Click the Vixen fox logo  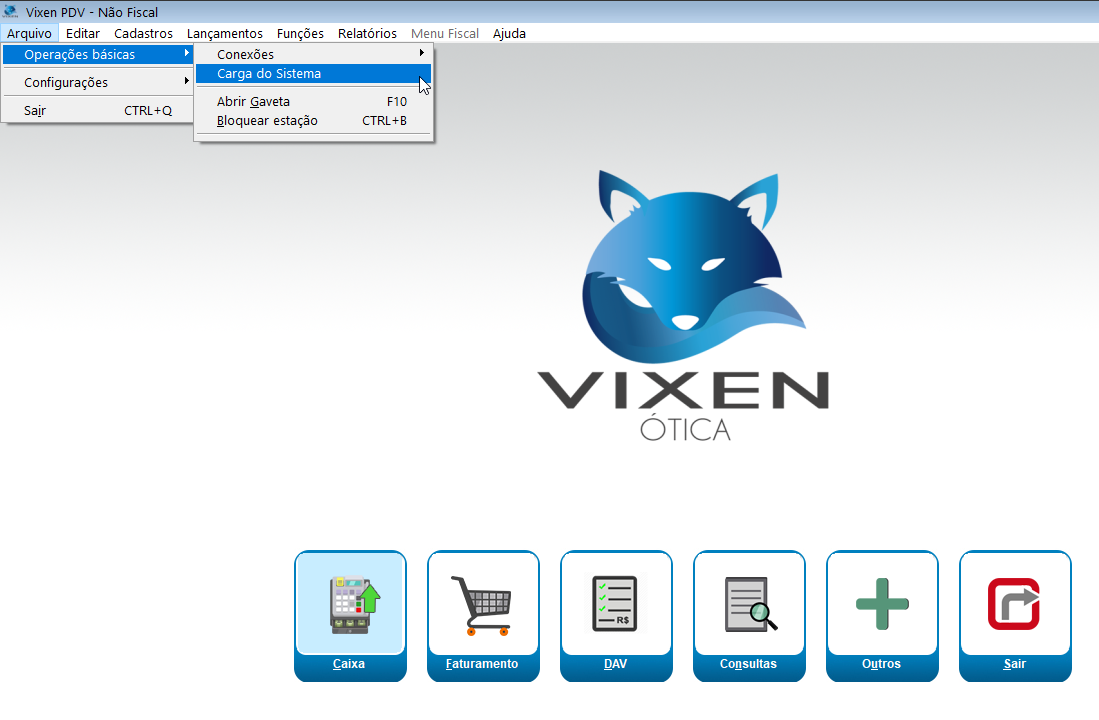click(683, 262)
